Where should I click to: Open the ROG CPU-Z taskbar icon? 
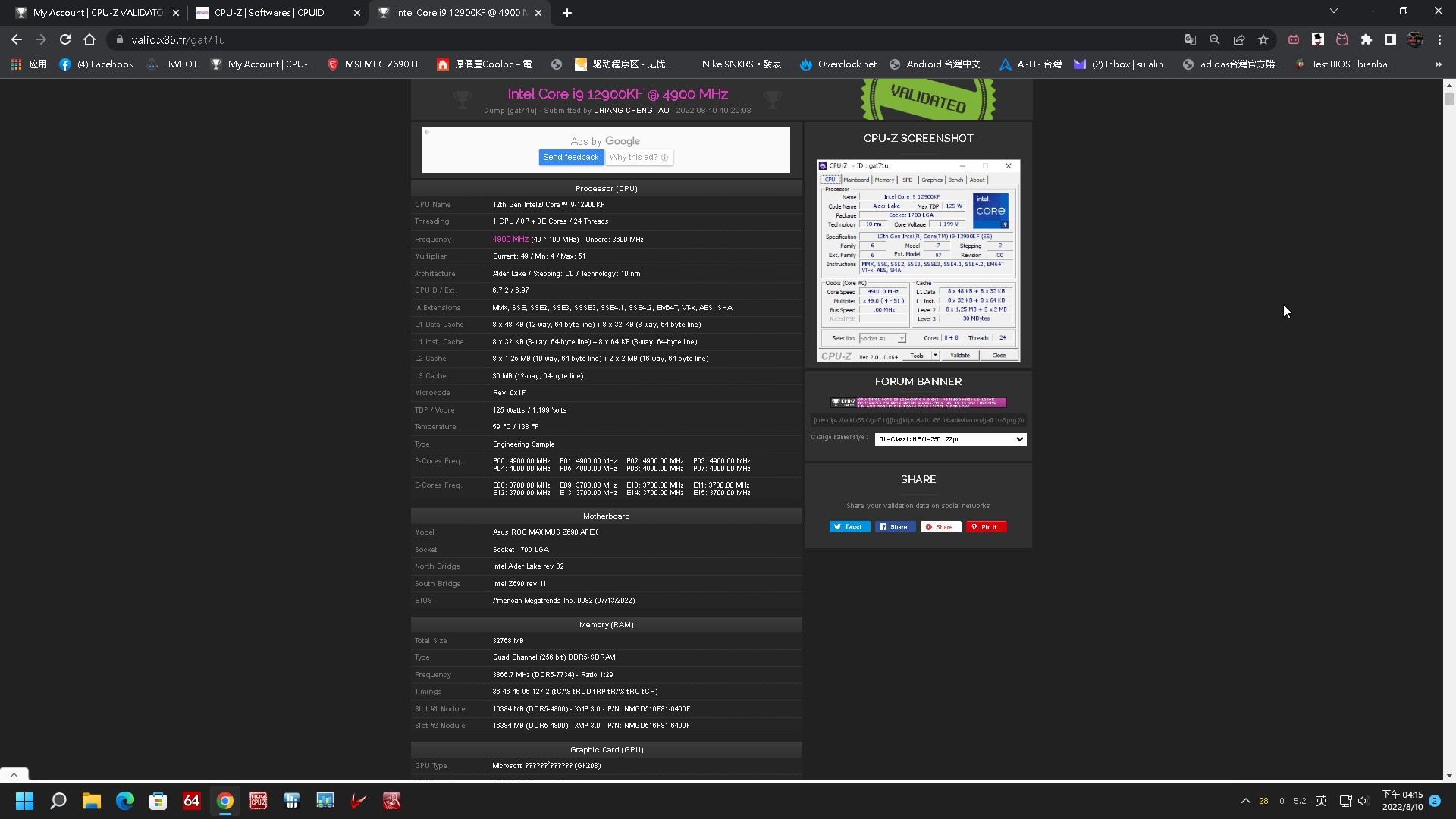(x=259, y=801)
